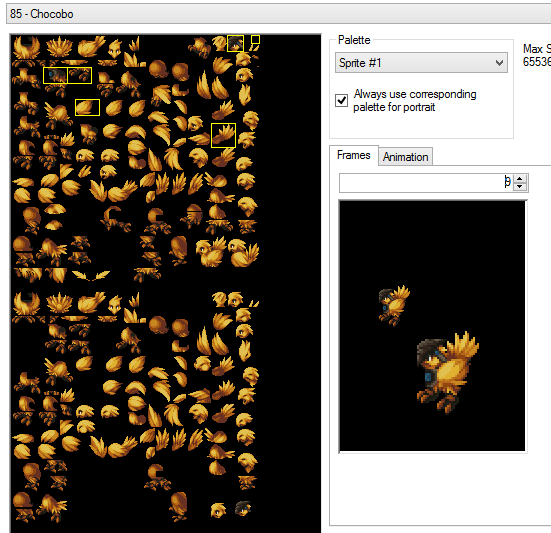The height and width of the screenshot is (533, 551).
Task: Click the scorpion-like curled tail sprite
Action: (115, 218)
